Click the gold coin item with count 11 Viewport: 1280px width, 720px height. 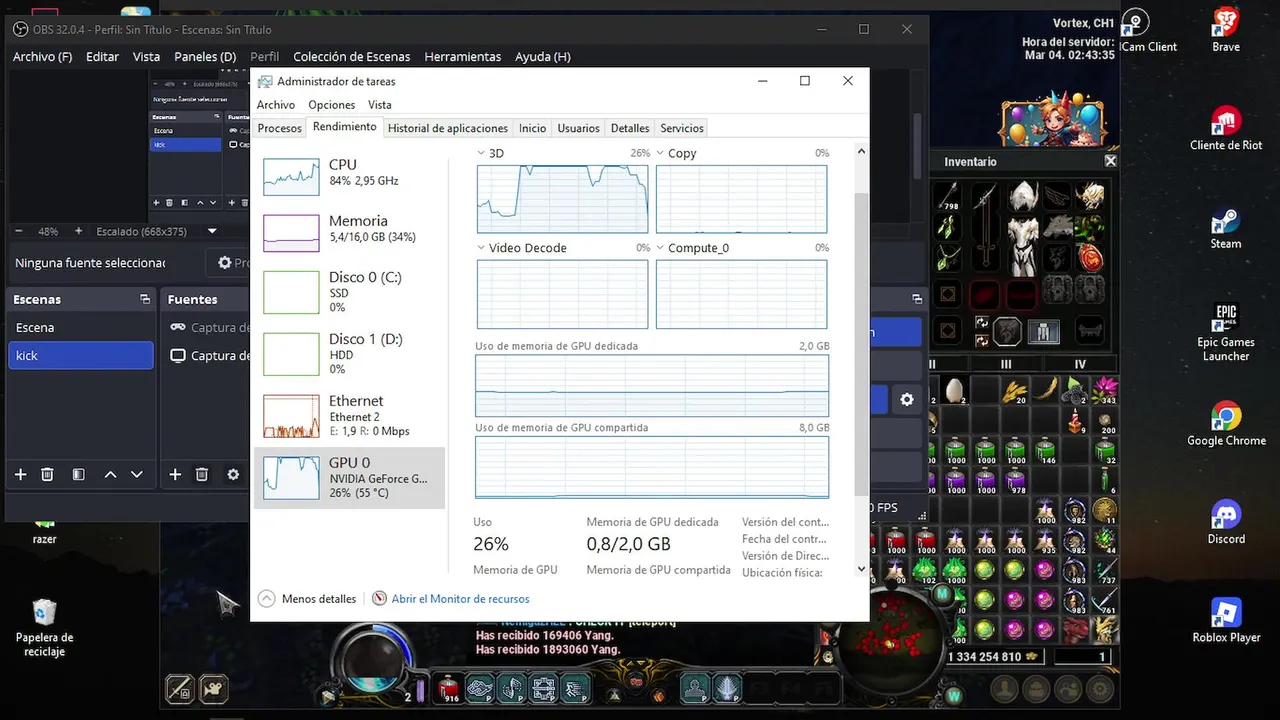[x=1105, y=512]
